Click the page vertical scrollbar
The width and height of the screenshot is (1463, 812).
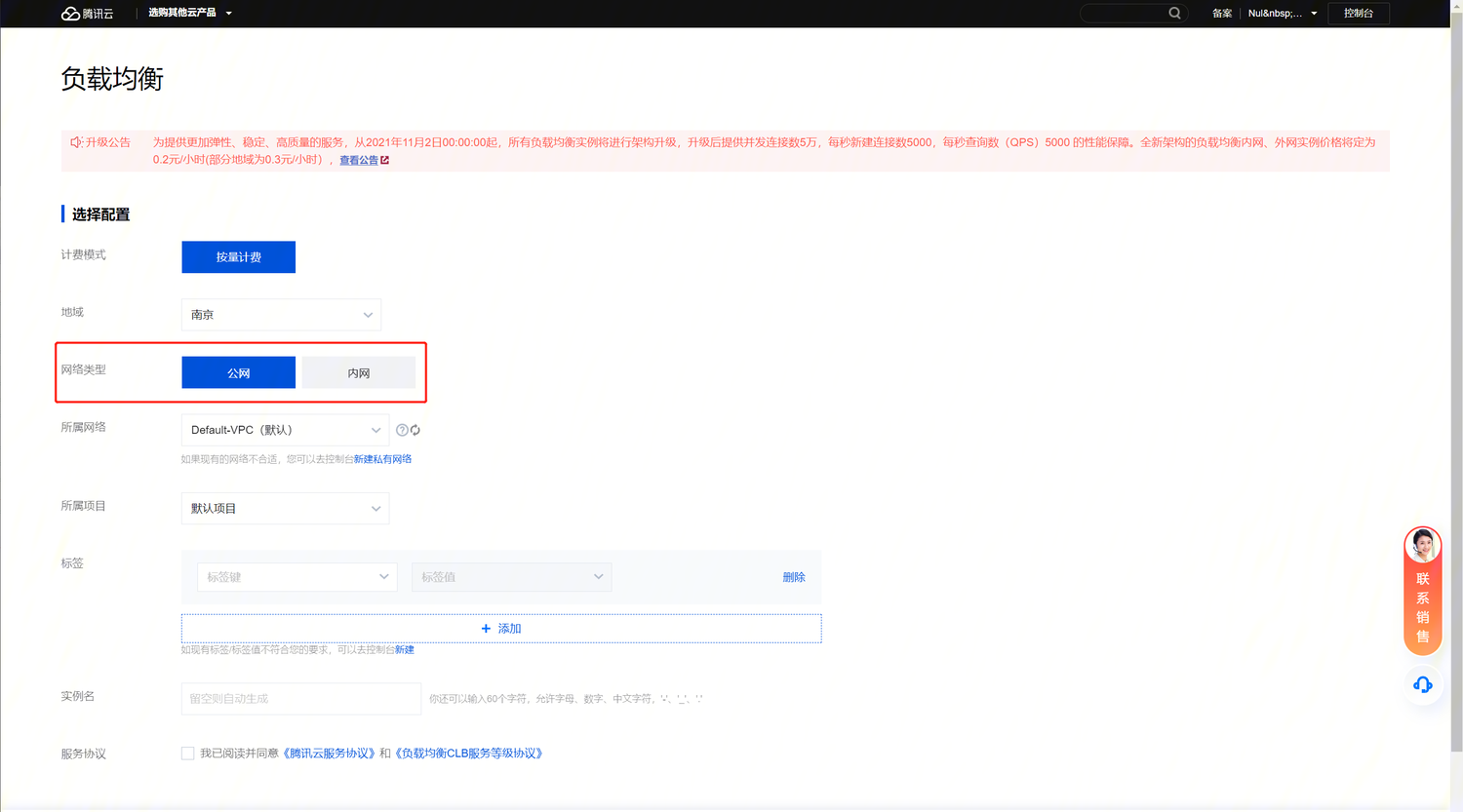coord(1456,390)
